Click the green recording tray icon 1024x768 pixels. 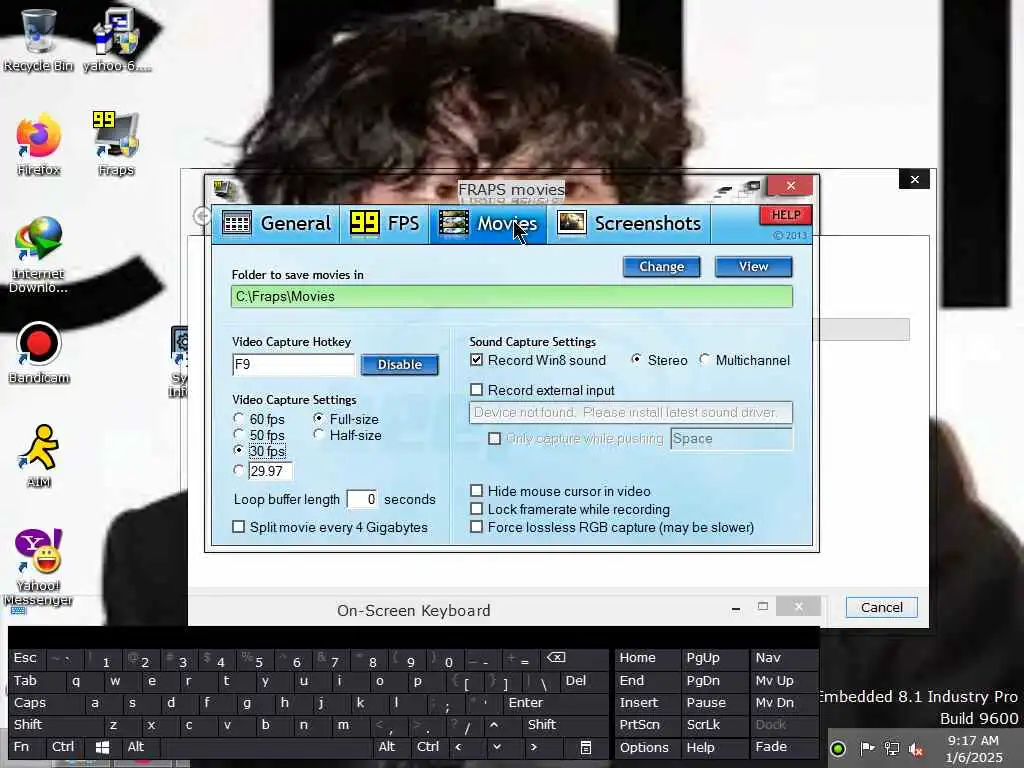[838, 749]
